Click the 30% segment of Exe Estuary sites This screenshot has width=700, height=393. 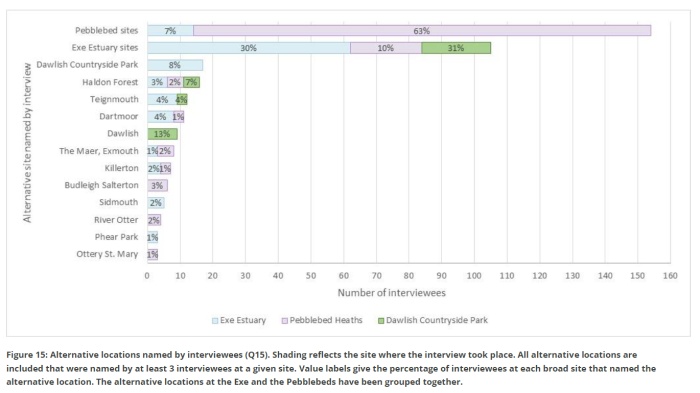(x=249, y=48)
